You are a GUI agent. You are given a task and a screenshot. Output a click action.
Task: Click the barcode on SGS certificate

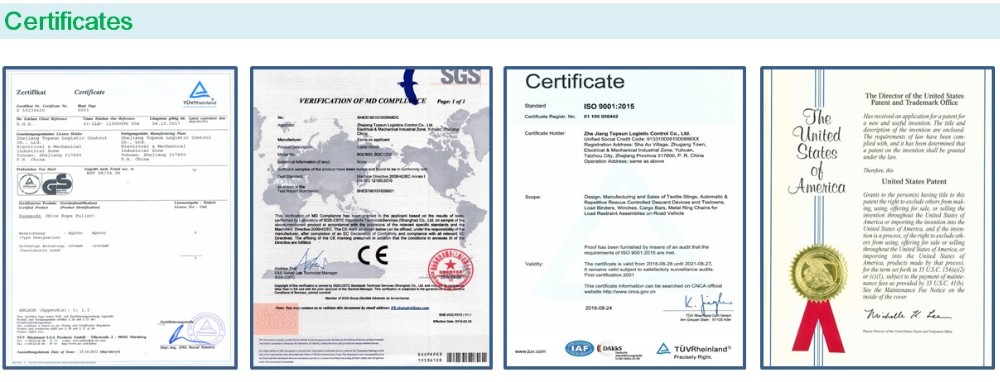click(467, 357)
